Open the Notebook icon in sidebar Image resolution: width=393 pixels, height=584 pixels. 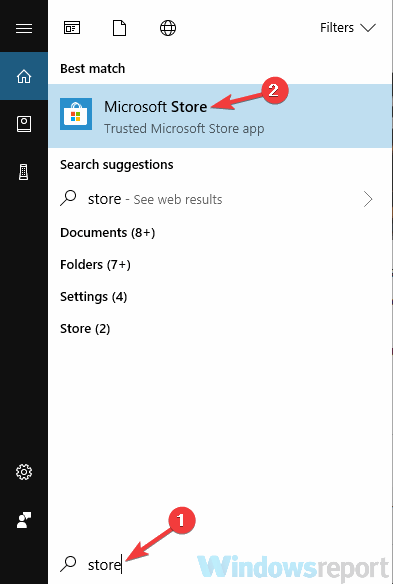(24, 124)
